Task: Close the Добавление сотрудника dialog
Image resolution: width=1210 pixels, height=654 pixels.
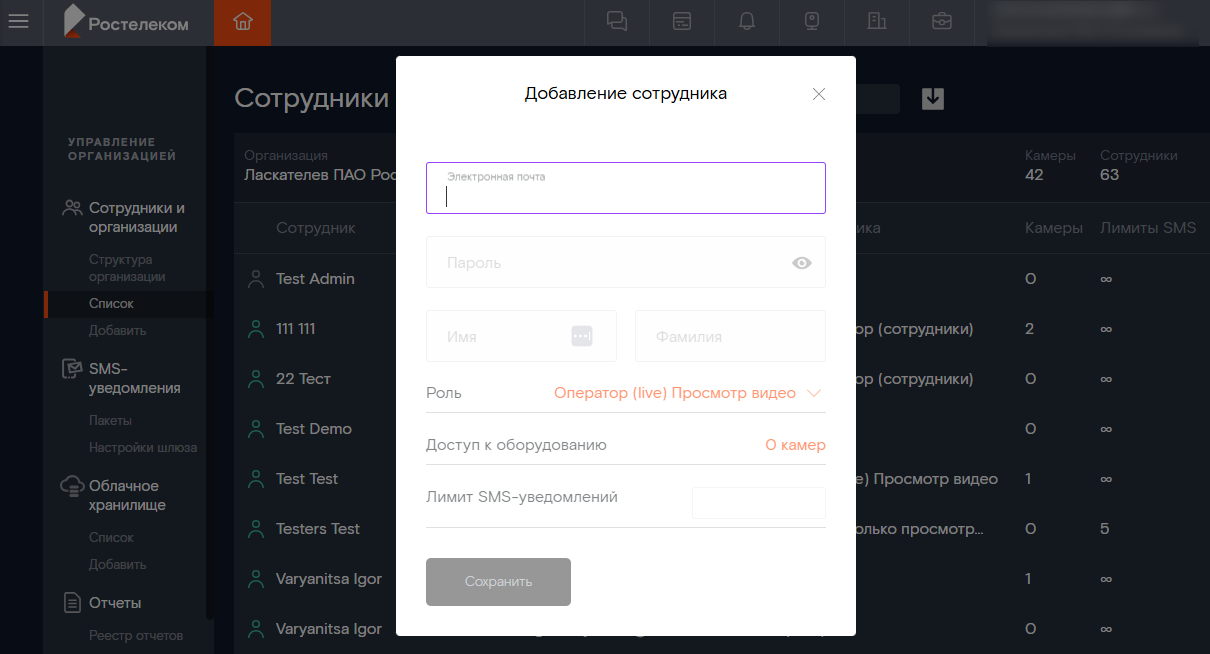Action: coord(819,94)
